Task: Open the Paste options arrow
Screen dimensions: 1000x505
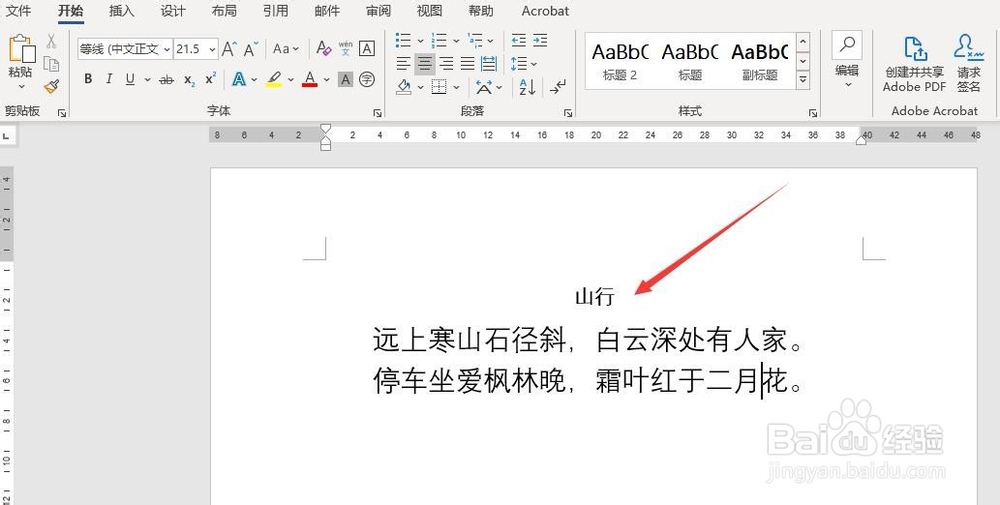Action: tap(21, 86)
